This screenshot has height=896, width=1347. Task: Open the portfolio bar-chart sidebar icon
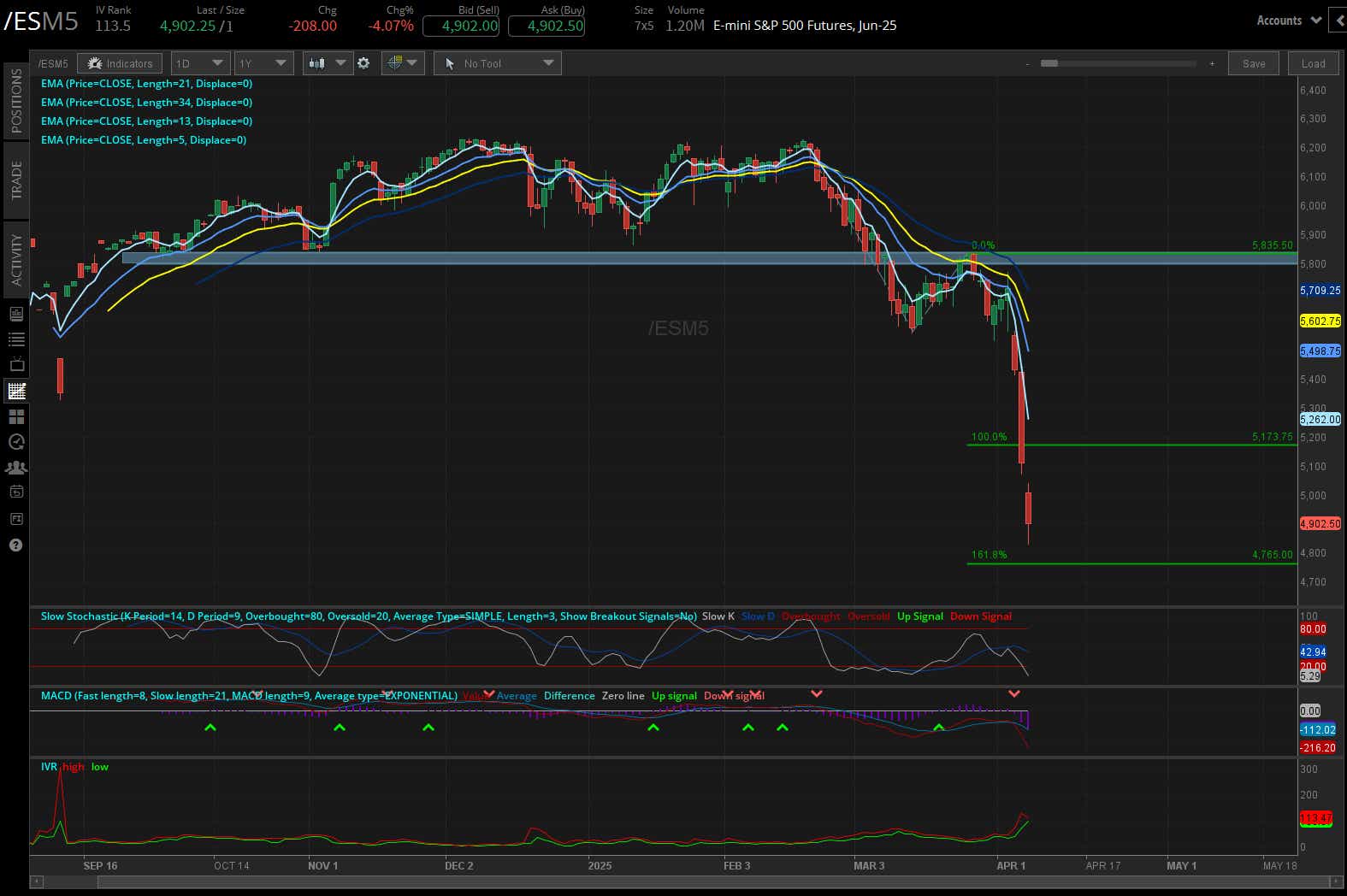16,314
